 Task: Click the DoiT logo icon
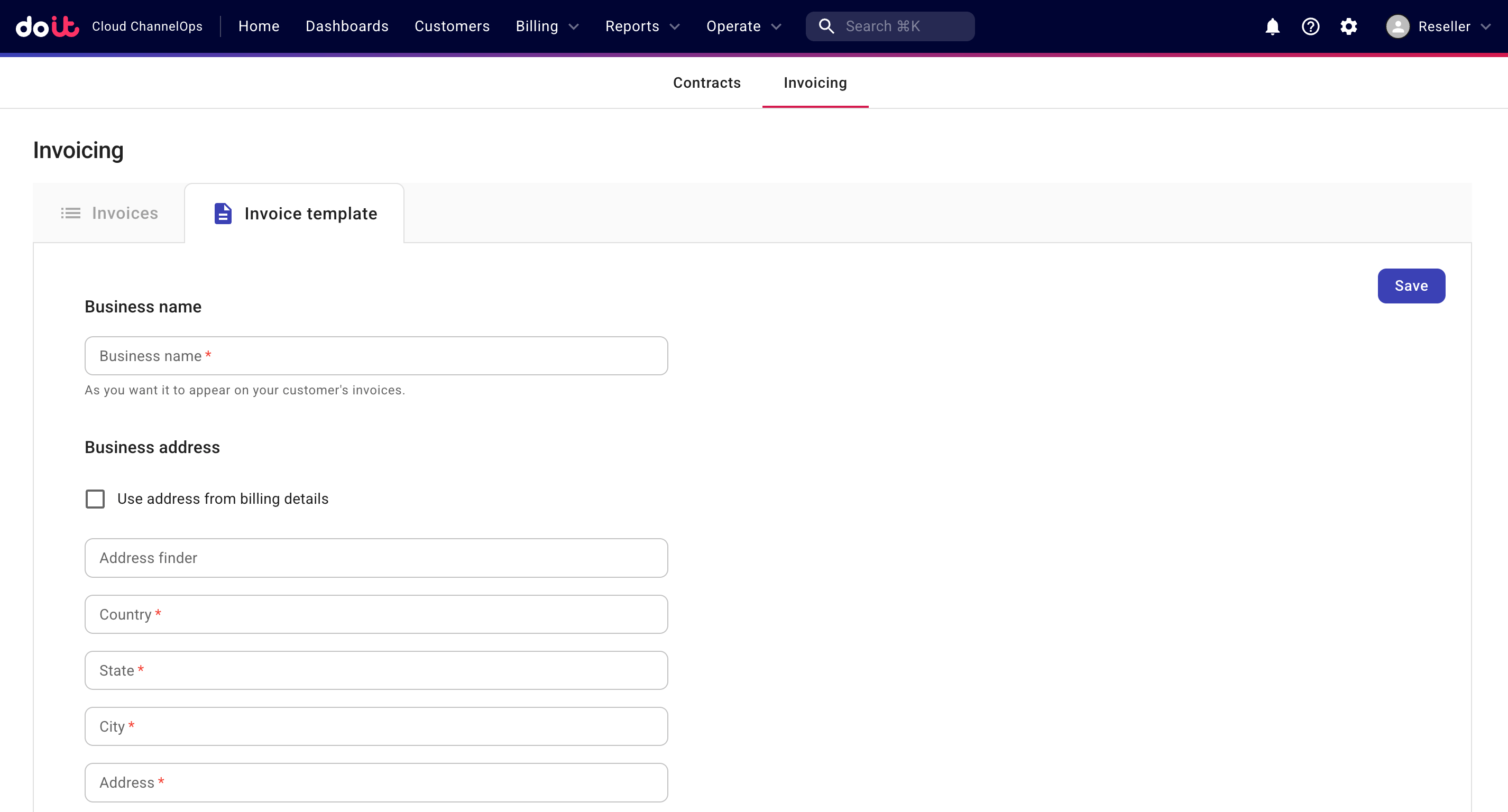[47, 26]
